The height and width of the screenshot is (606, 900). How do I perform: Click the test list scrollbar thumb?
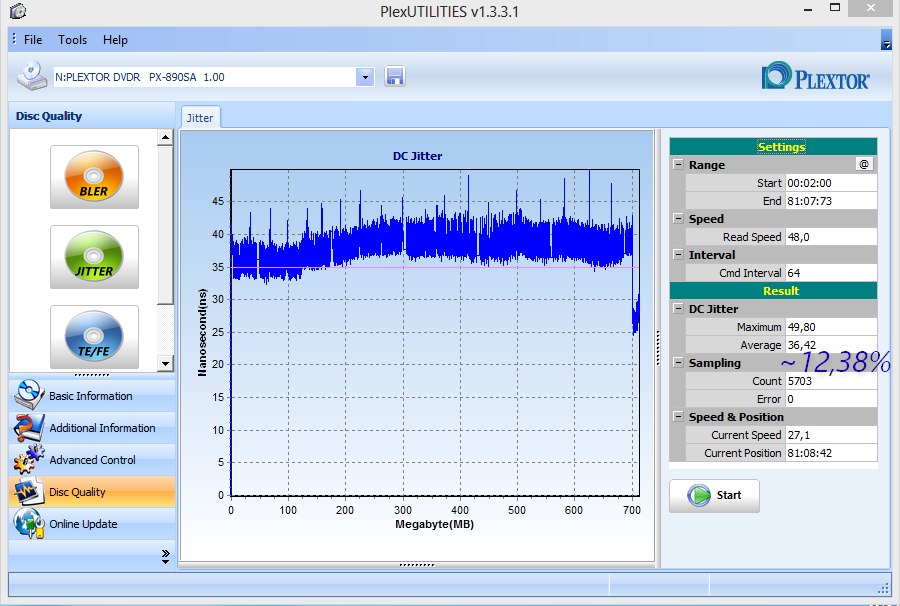click(165, 225)
